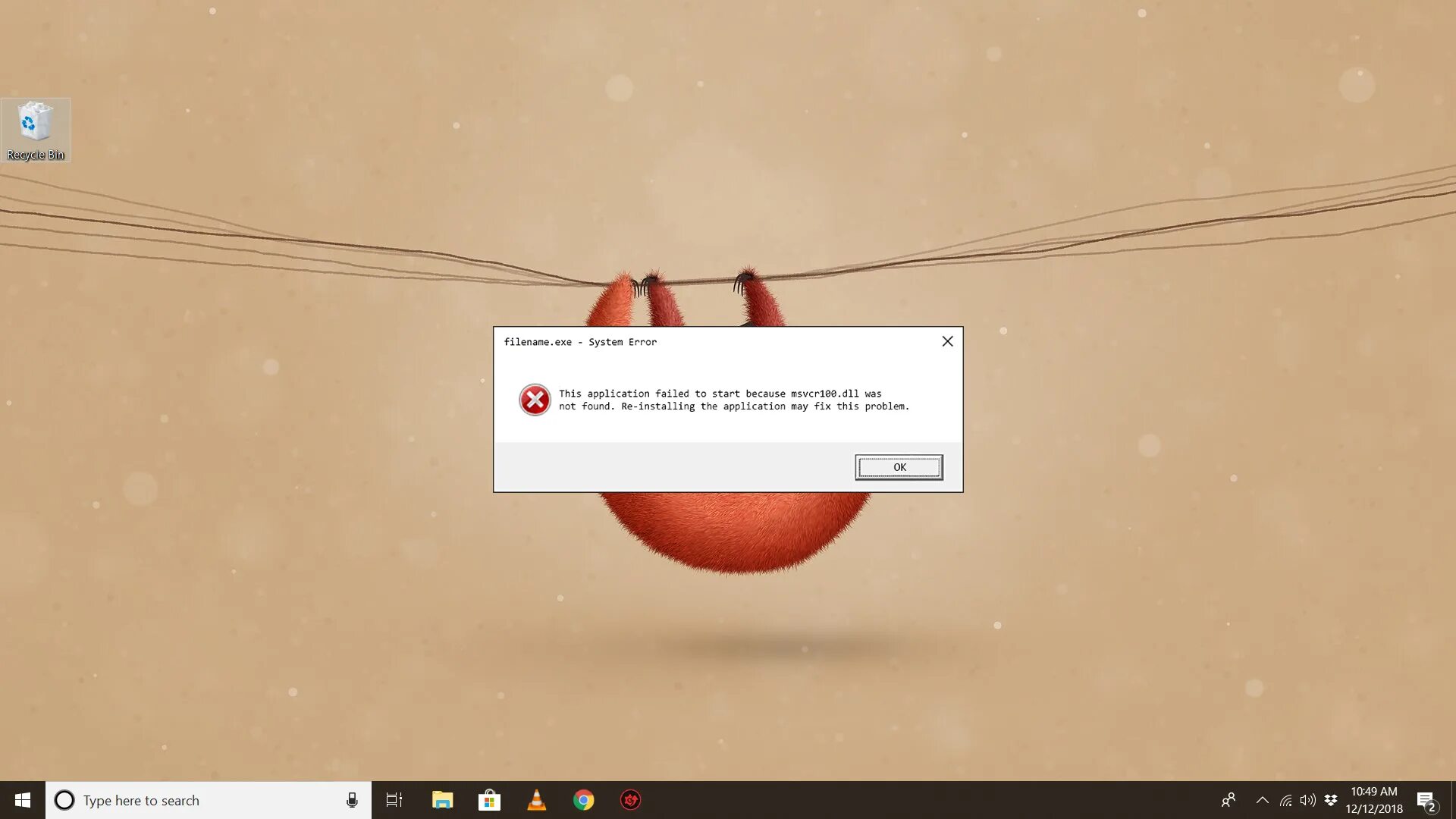This screenshot has width=1456, height=819.
Task: Open Task View from the taskbar
Action: (394, 800)
